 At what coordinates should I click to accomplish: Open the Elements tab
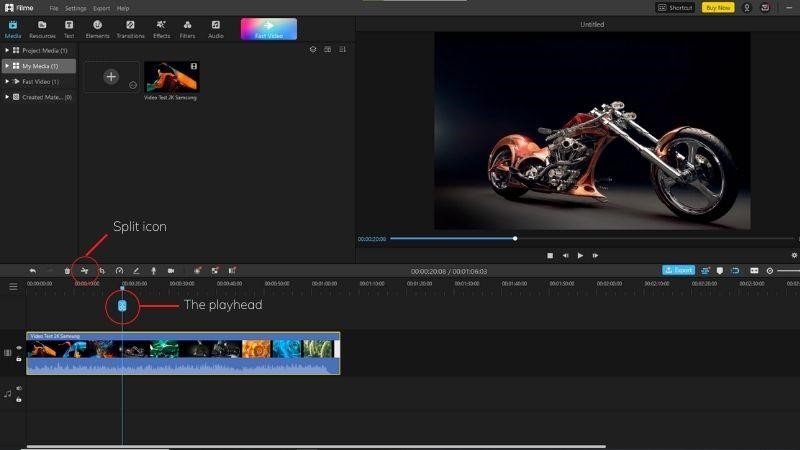pyautogui.click(x=97, y=29)
